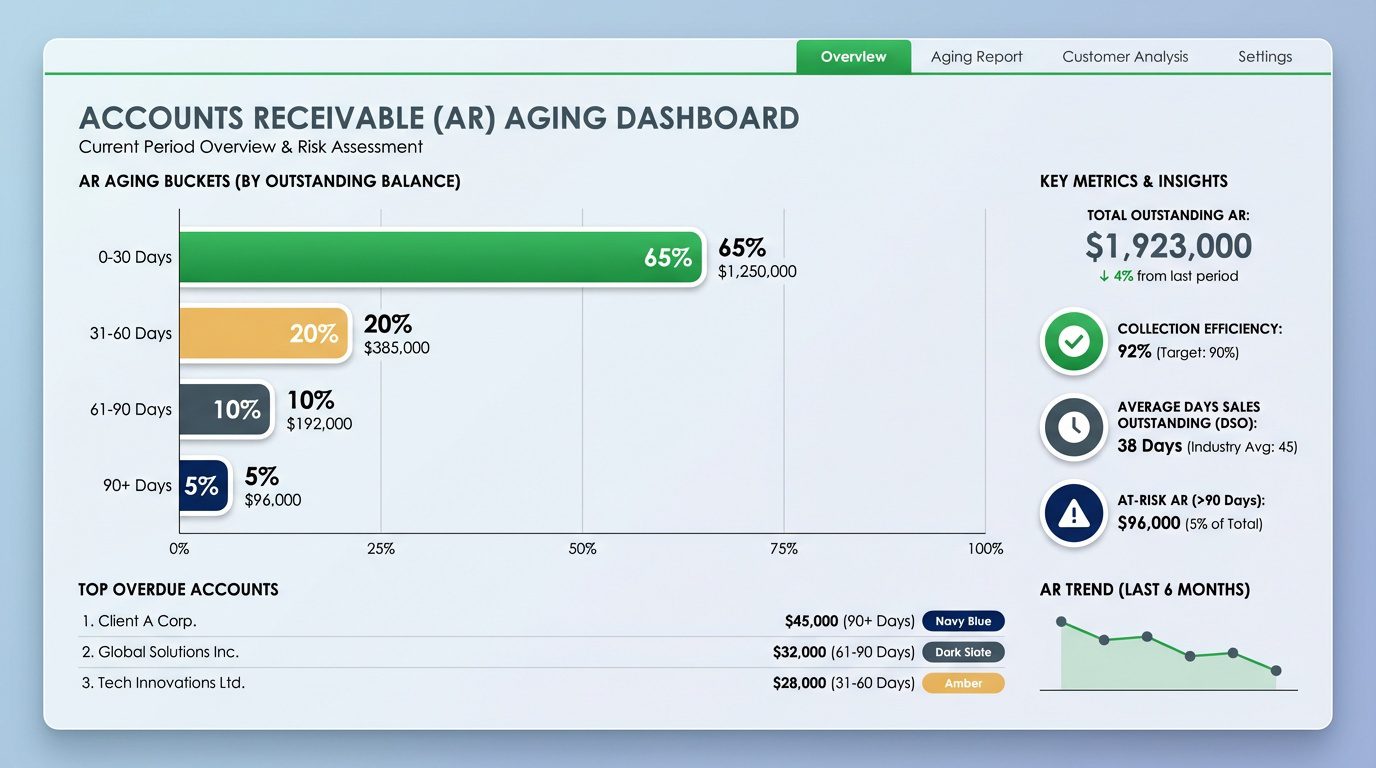
Task: Select Client A Corp overdue account entry
Action: click(x=146, y=621)
